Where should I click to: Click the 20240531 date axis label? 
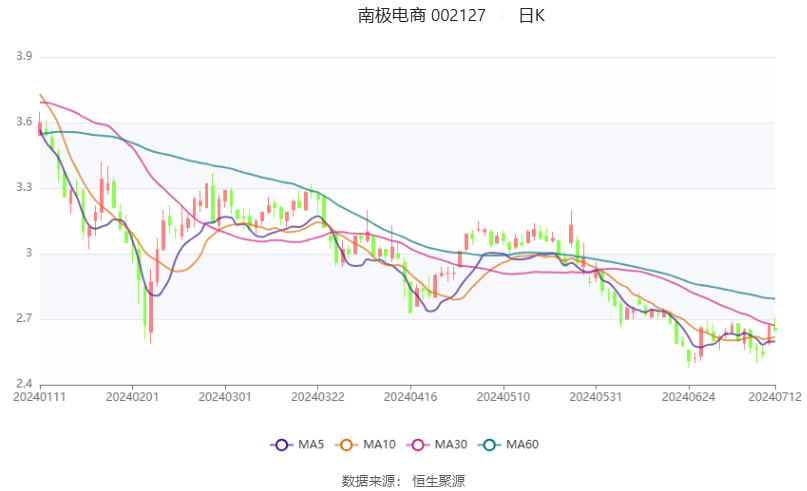595,397
